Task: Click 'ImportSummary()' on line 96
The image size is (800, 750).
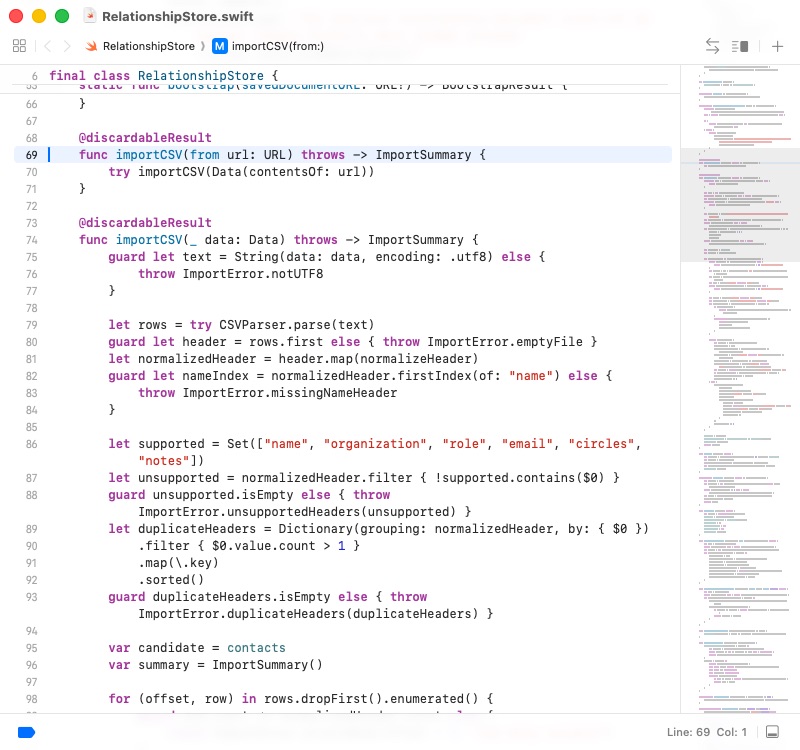Action: click(267, 665)
